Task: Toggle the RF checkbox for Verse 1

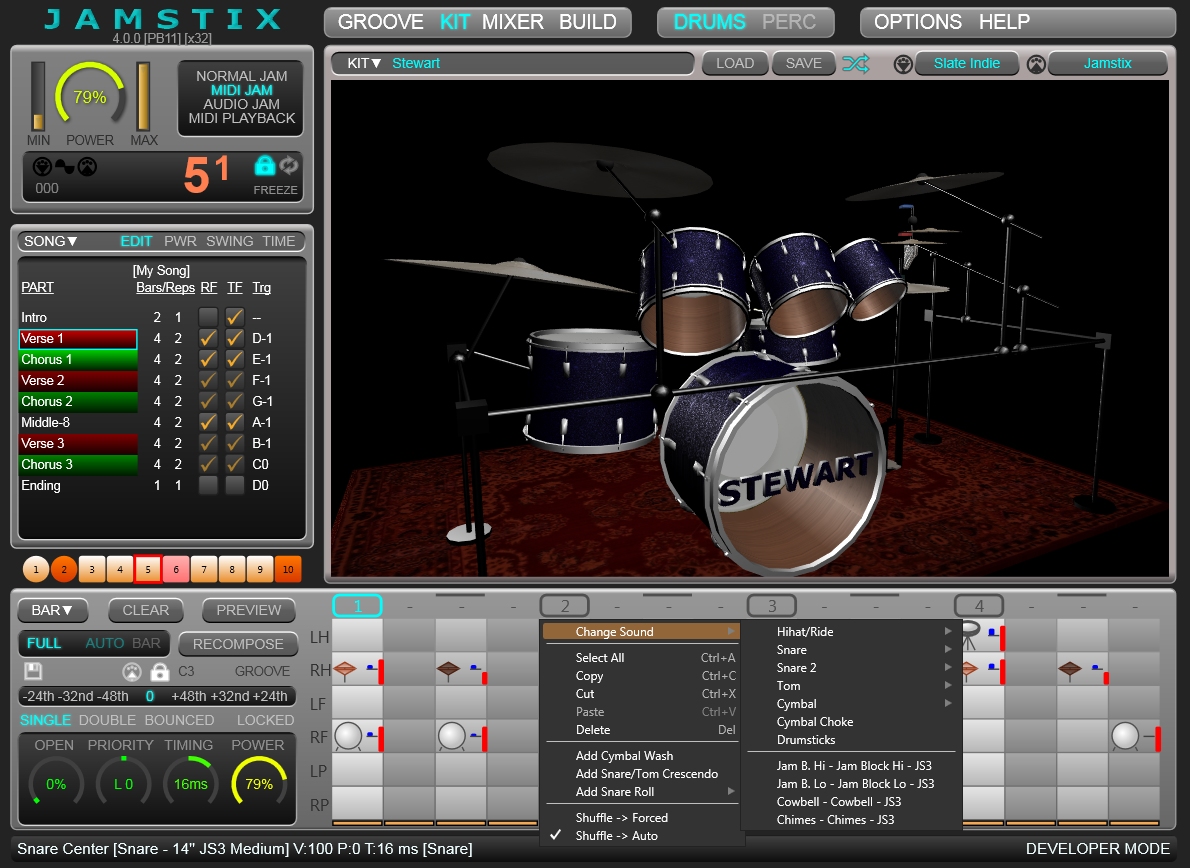Action: 208,338
